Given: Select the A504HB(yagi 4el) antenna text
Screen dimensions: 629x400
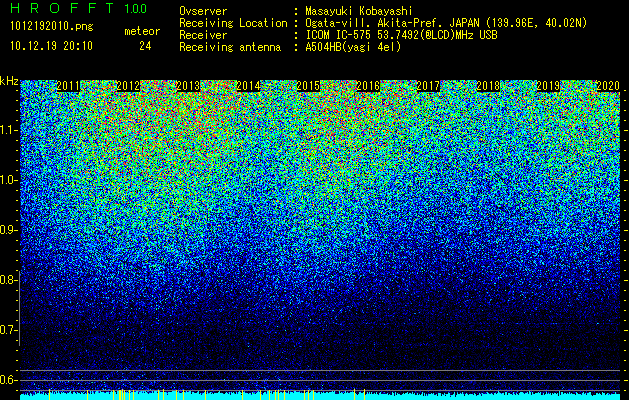Looking at the screenshot, I should [353, 47].
